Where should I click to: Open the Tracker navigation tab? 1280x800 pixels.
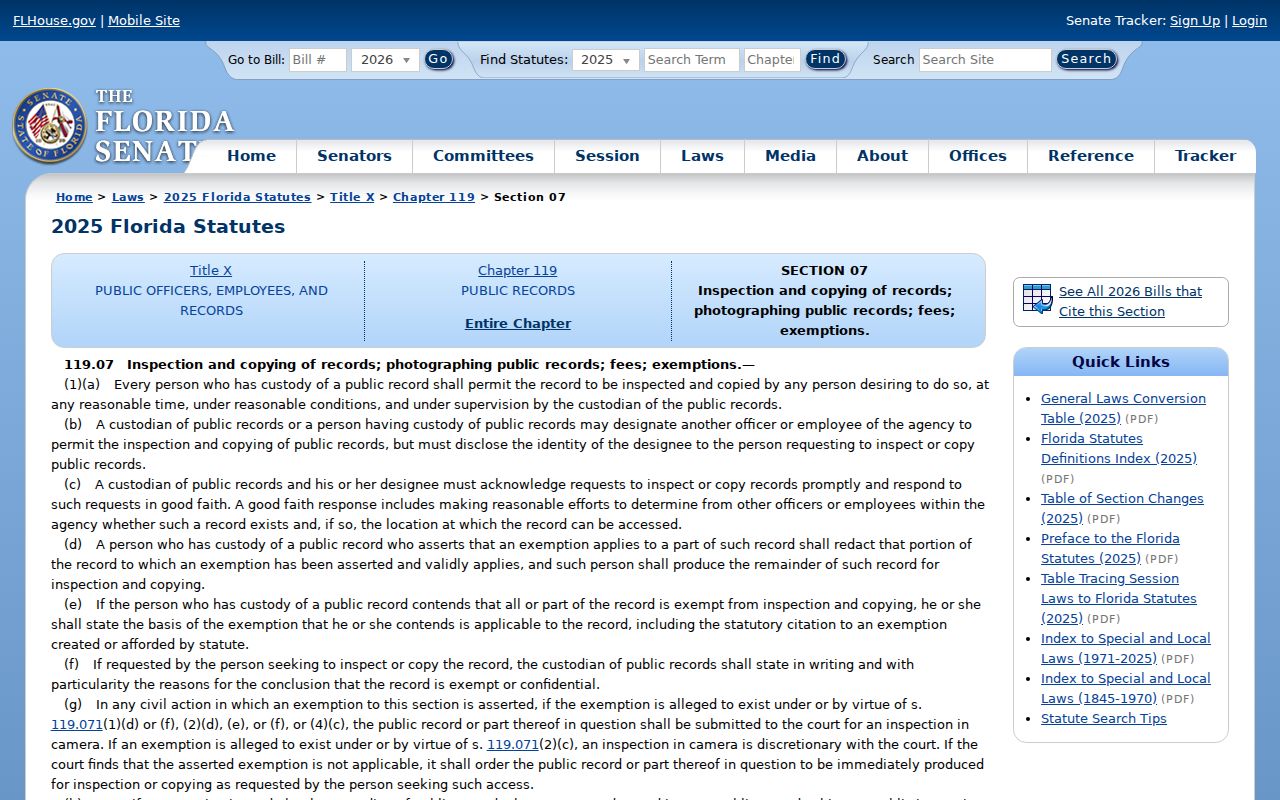pos(1205,156)
